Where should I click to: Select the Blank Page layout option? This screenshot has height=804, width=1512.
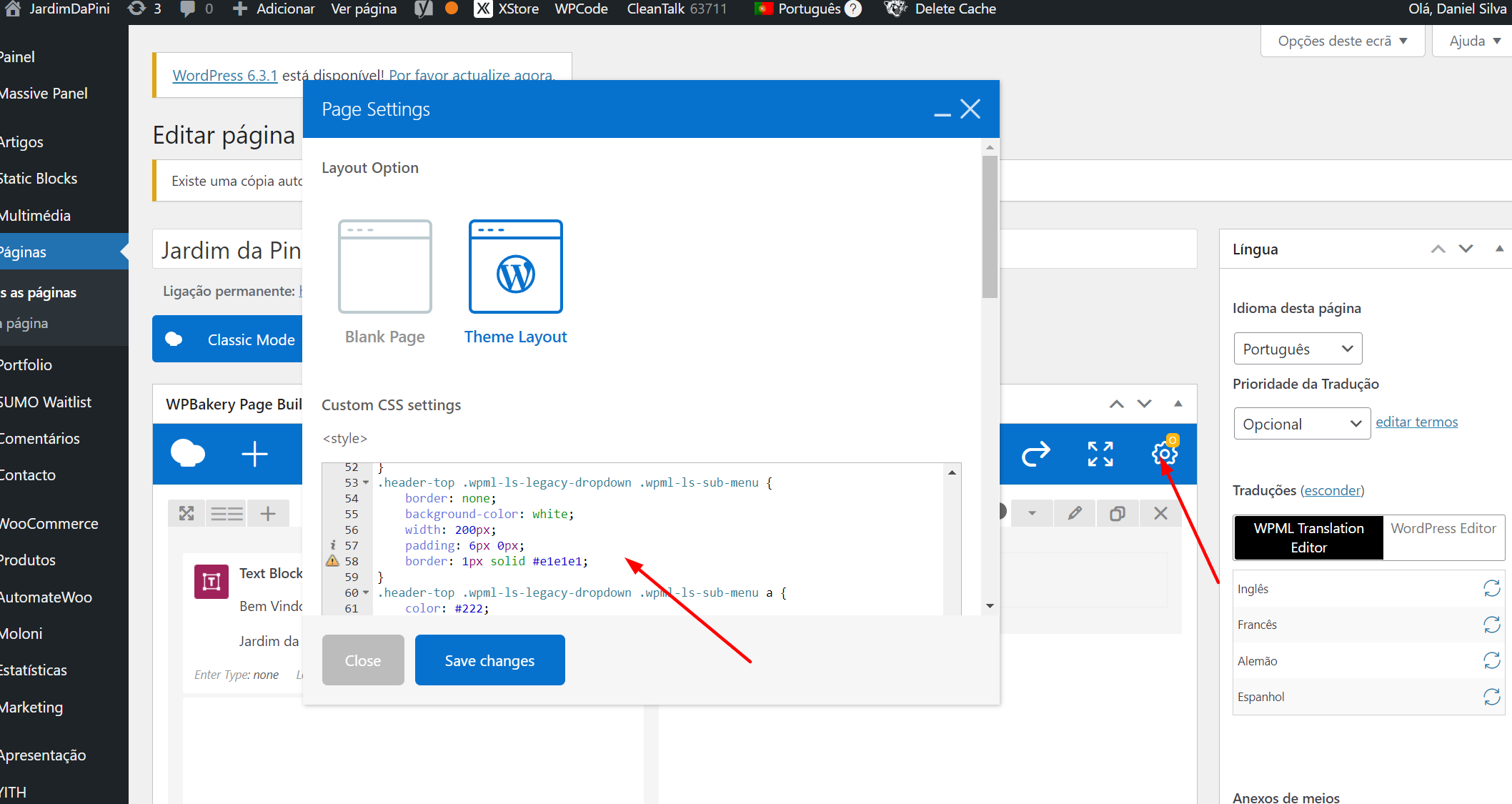[x=384, y=282]
